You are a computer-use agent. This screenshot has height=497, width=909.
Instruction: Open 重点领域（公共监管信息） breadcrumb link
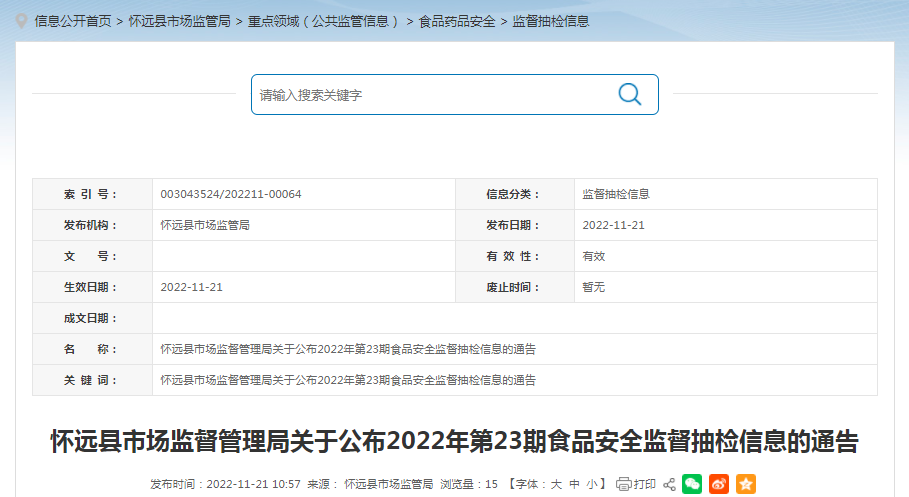(x=324, y=21)
